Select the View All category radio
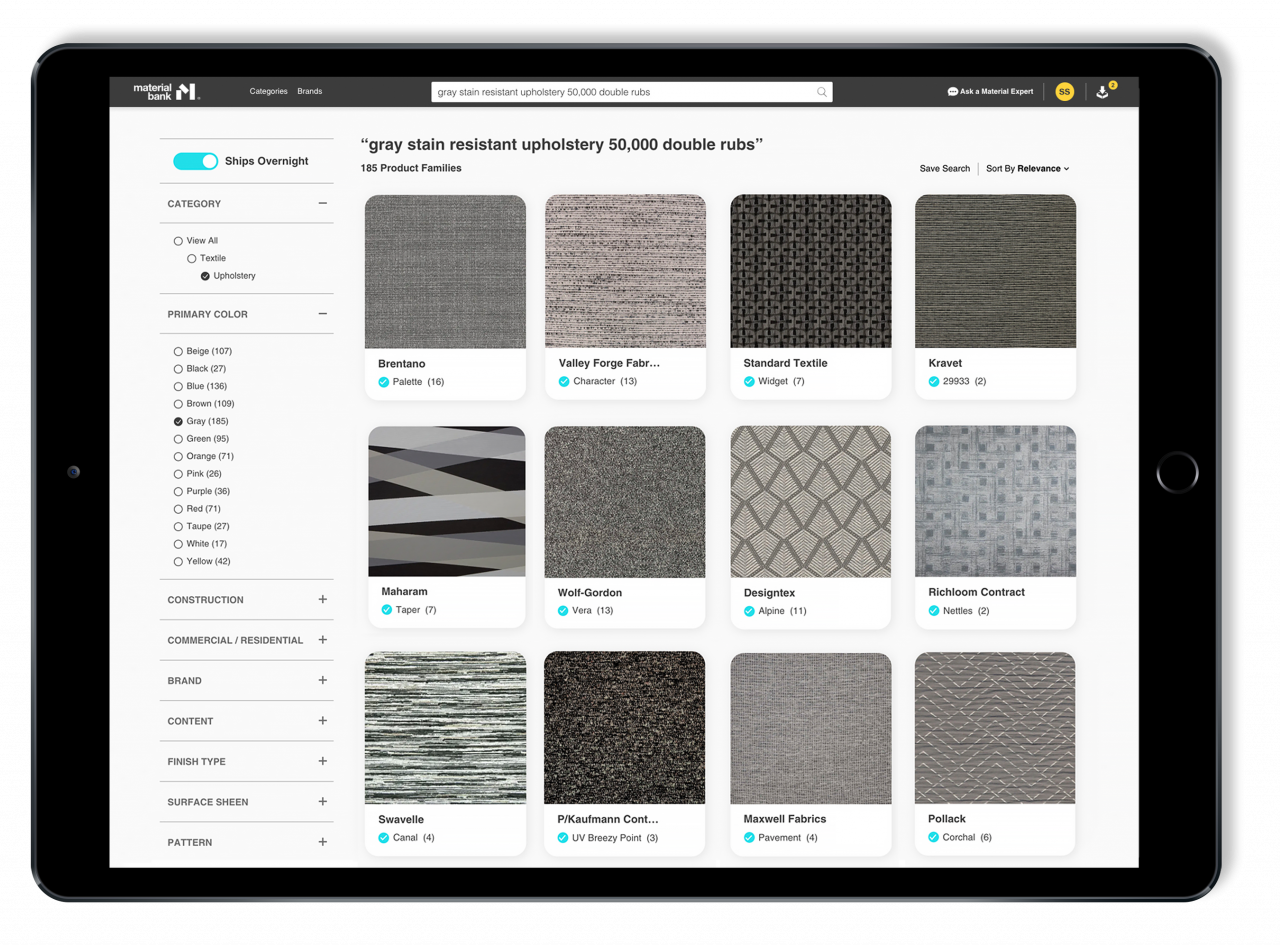The image size is (1280, 945). tap(179, 241)
